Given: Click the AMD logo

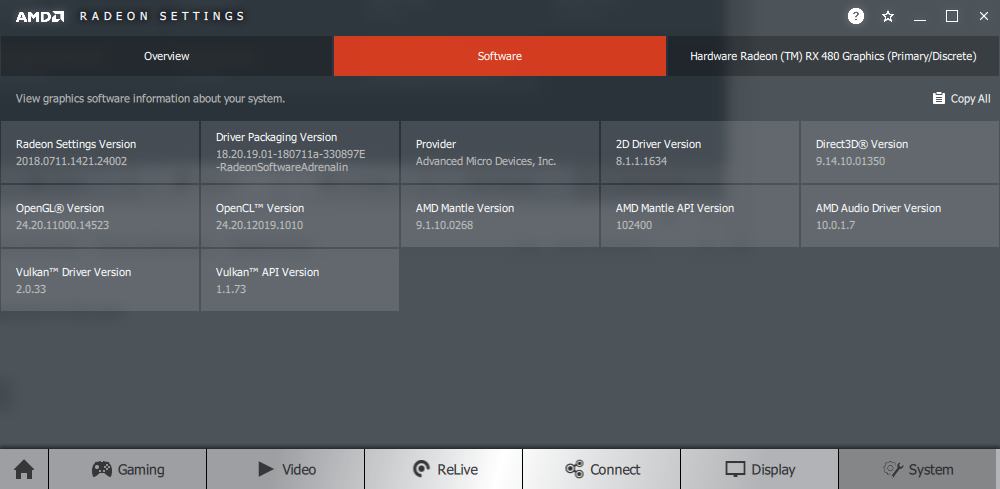Looking at the screenshot, I should [x=40, y=17].
